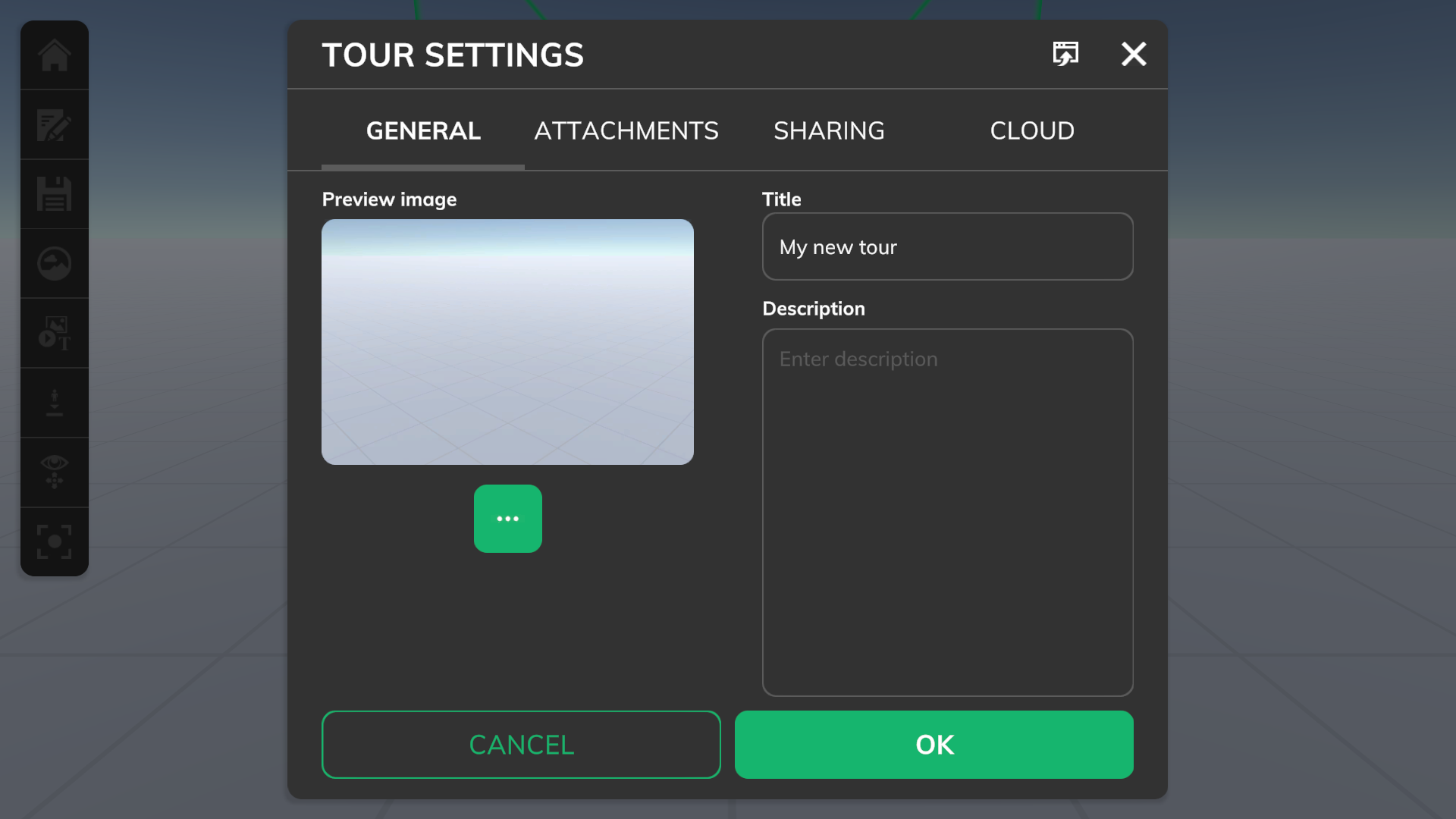
Task: Close the Tour Settings dialog
Action: click(x=1134, y=54)
